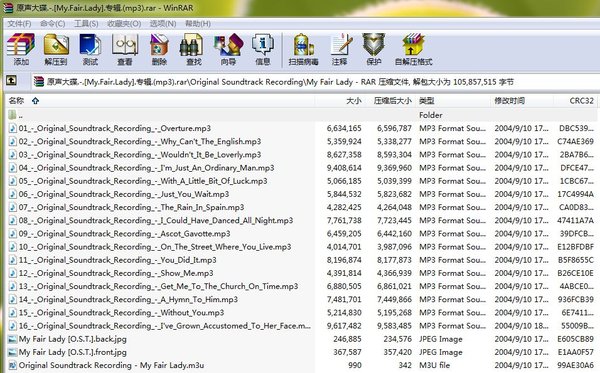Open the 帮助(H) menu
Image resolution: width=600 pixels, height=373 pixels.
(x=198, y=24)
